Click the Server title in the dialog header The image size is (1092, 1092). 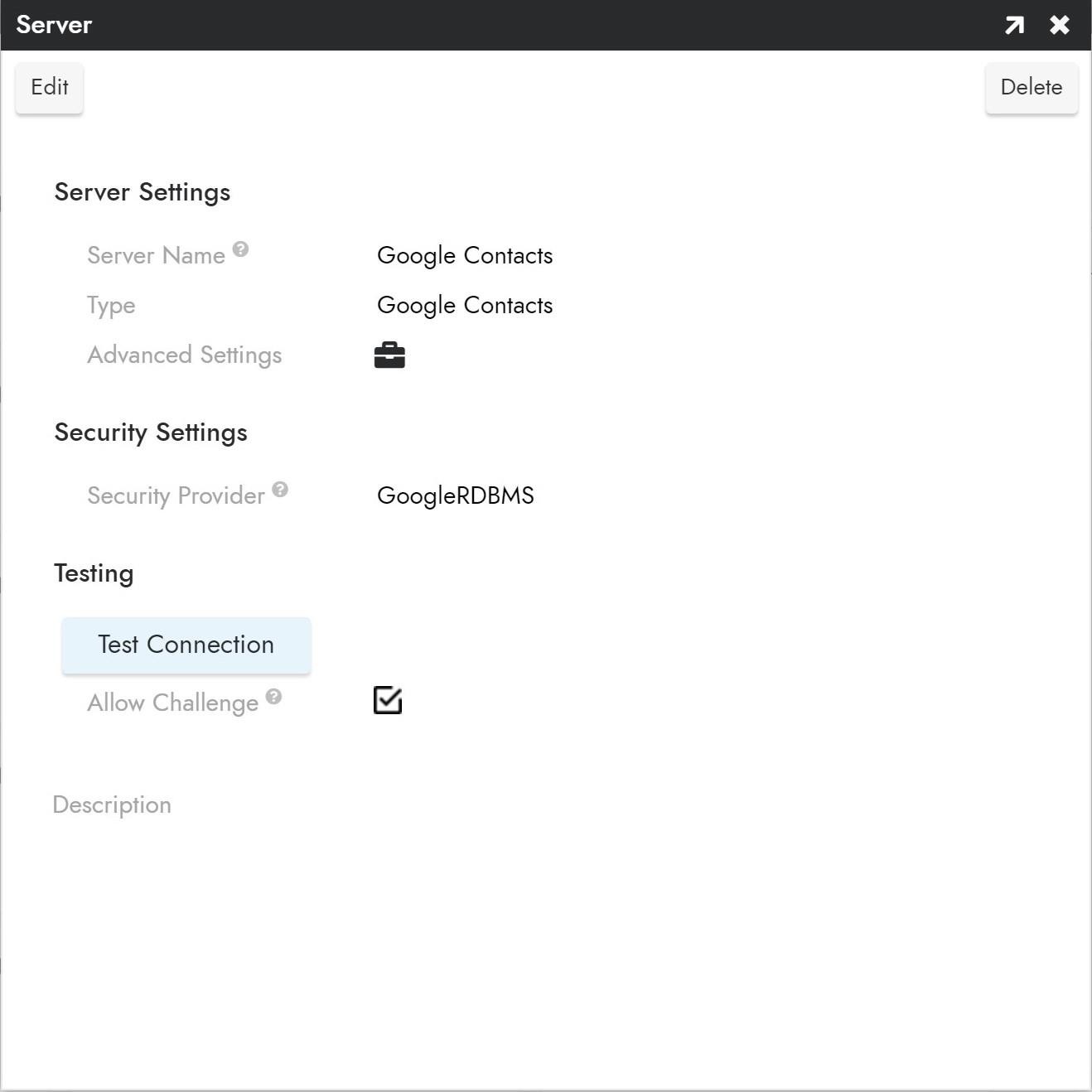click(x=53, y=24)
